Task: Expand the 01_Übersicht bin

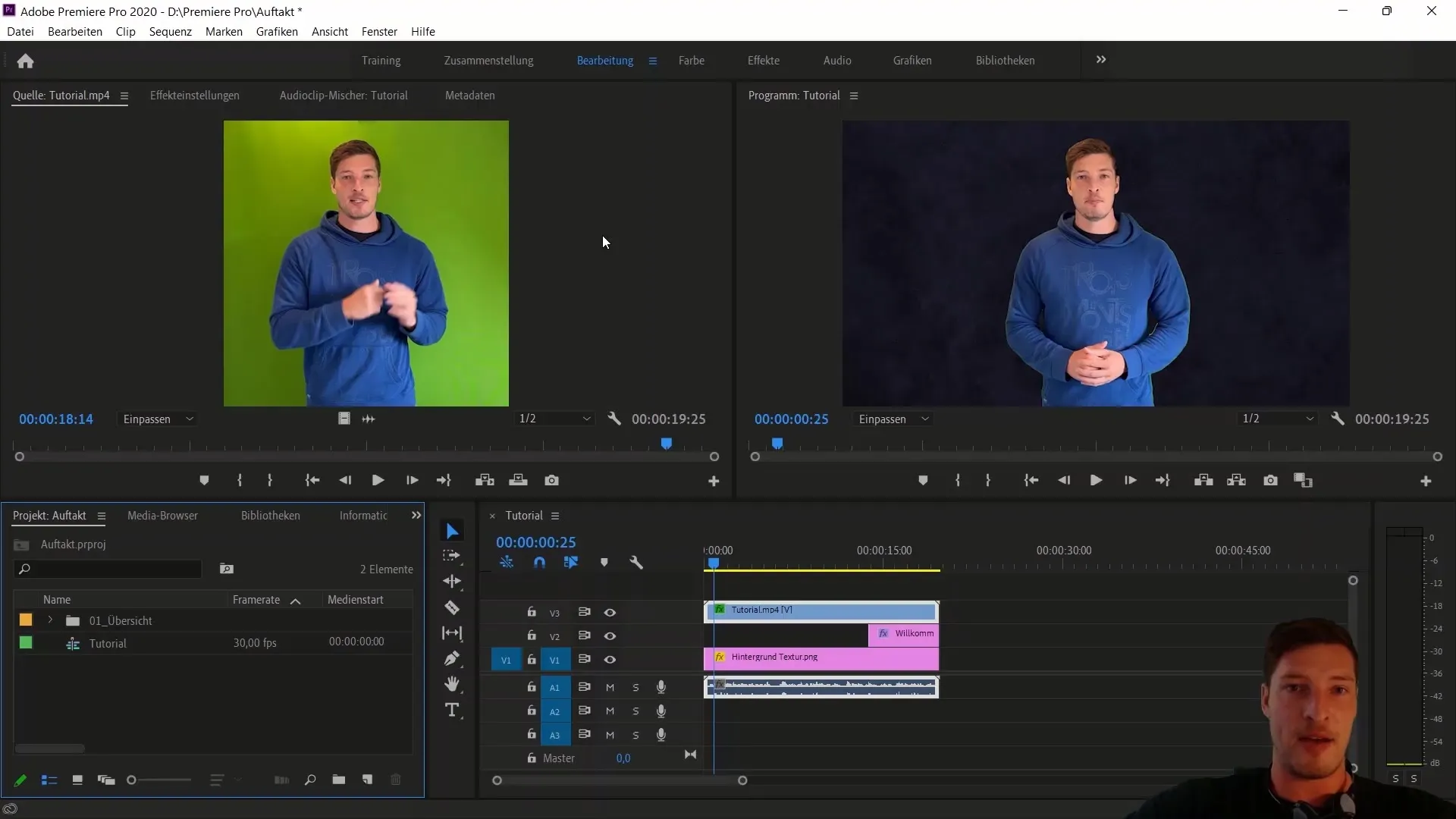Action: [50, 620]
